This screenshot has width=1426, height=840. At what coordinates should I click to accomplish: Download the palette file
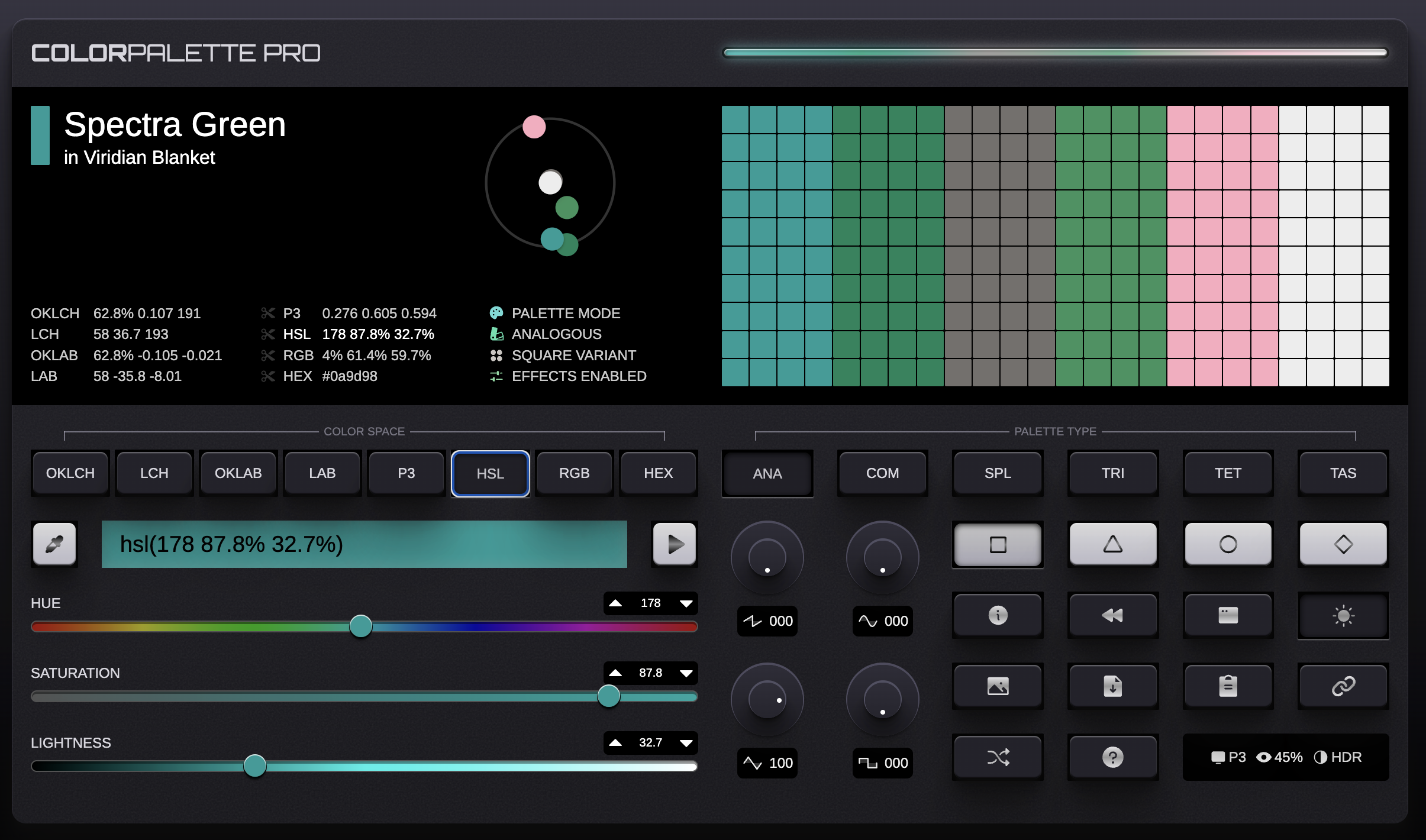(1112, 686)
